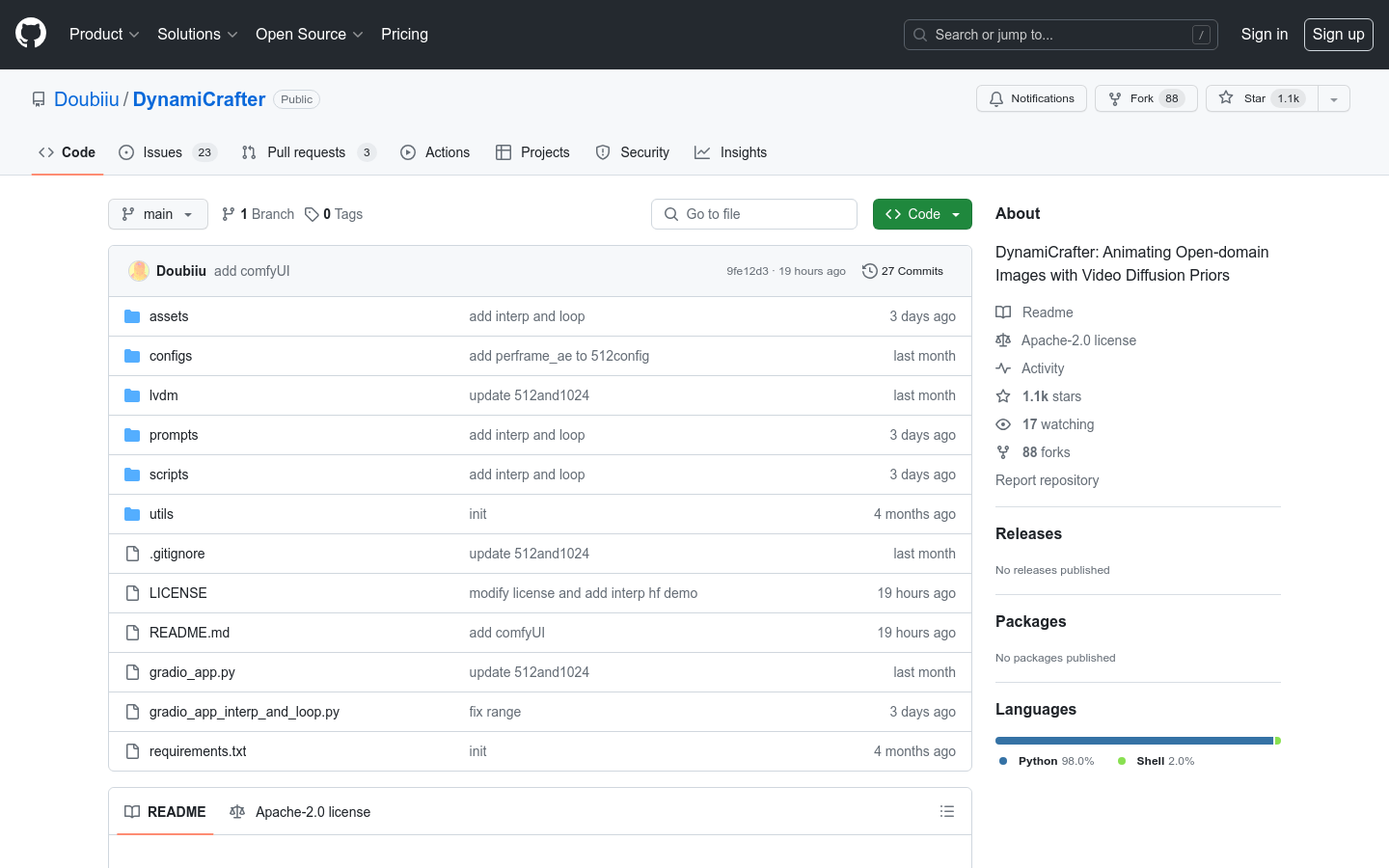Click the assets folder icon
The width and height of the screenshot is (1389, 868).
(x=132, y=316)
